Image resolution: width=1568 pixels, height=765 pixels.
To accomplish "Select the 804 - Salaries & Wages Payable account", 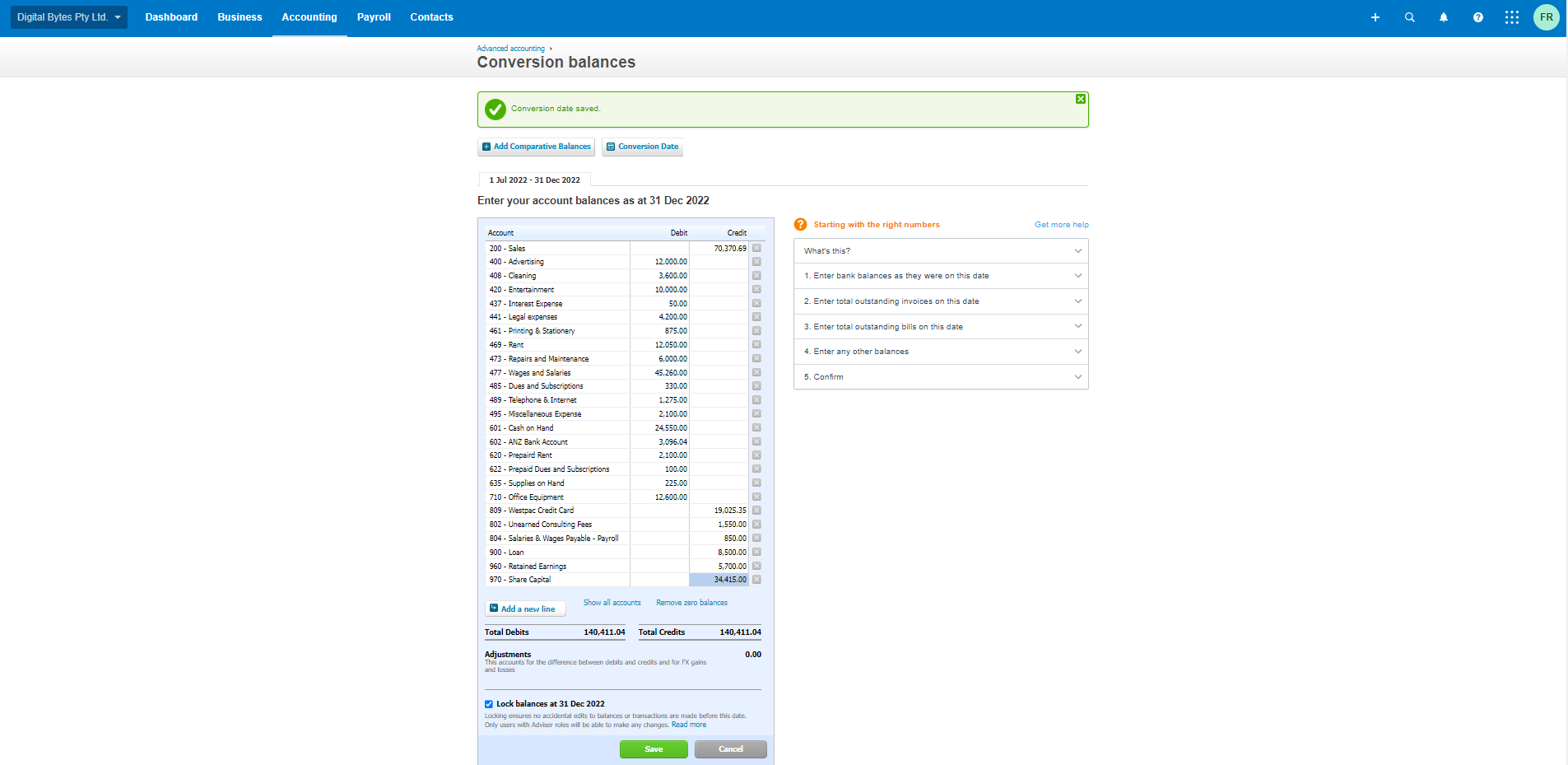I will click(x=558, y=539).
